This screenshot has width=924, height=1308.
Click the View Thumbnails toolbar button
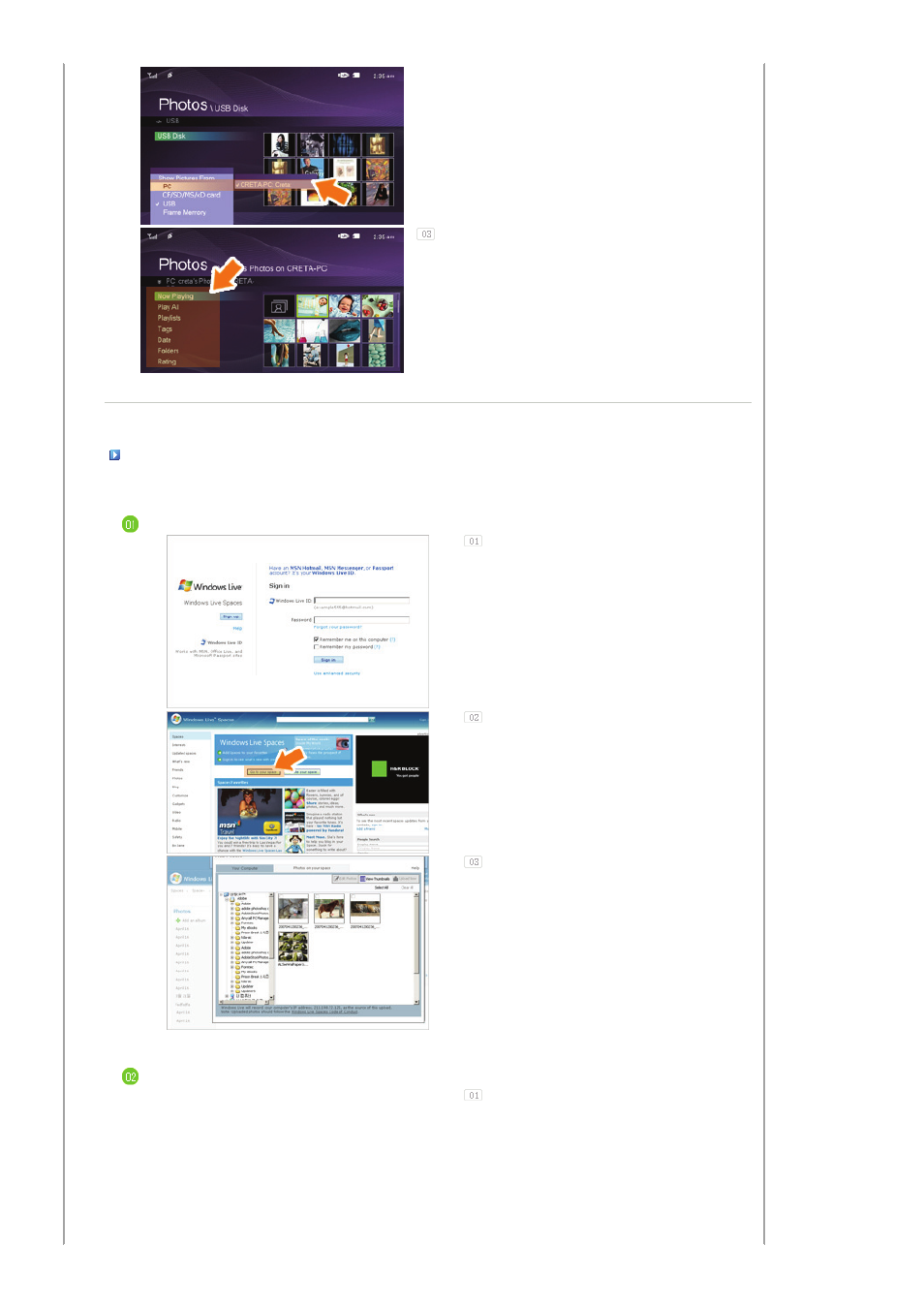coord(376,879)
